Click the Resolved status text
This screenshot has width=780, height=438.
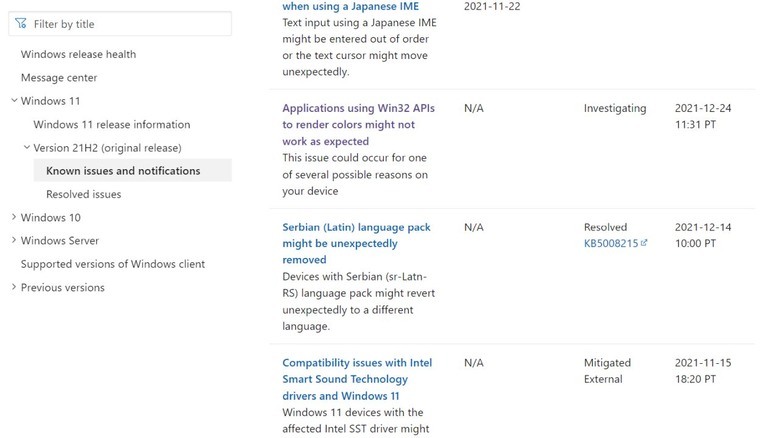click(x=605, y=227)
